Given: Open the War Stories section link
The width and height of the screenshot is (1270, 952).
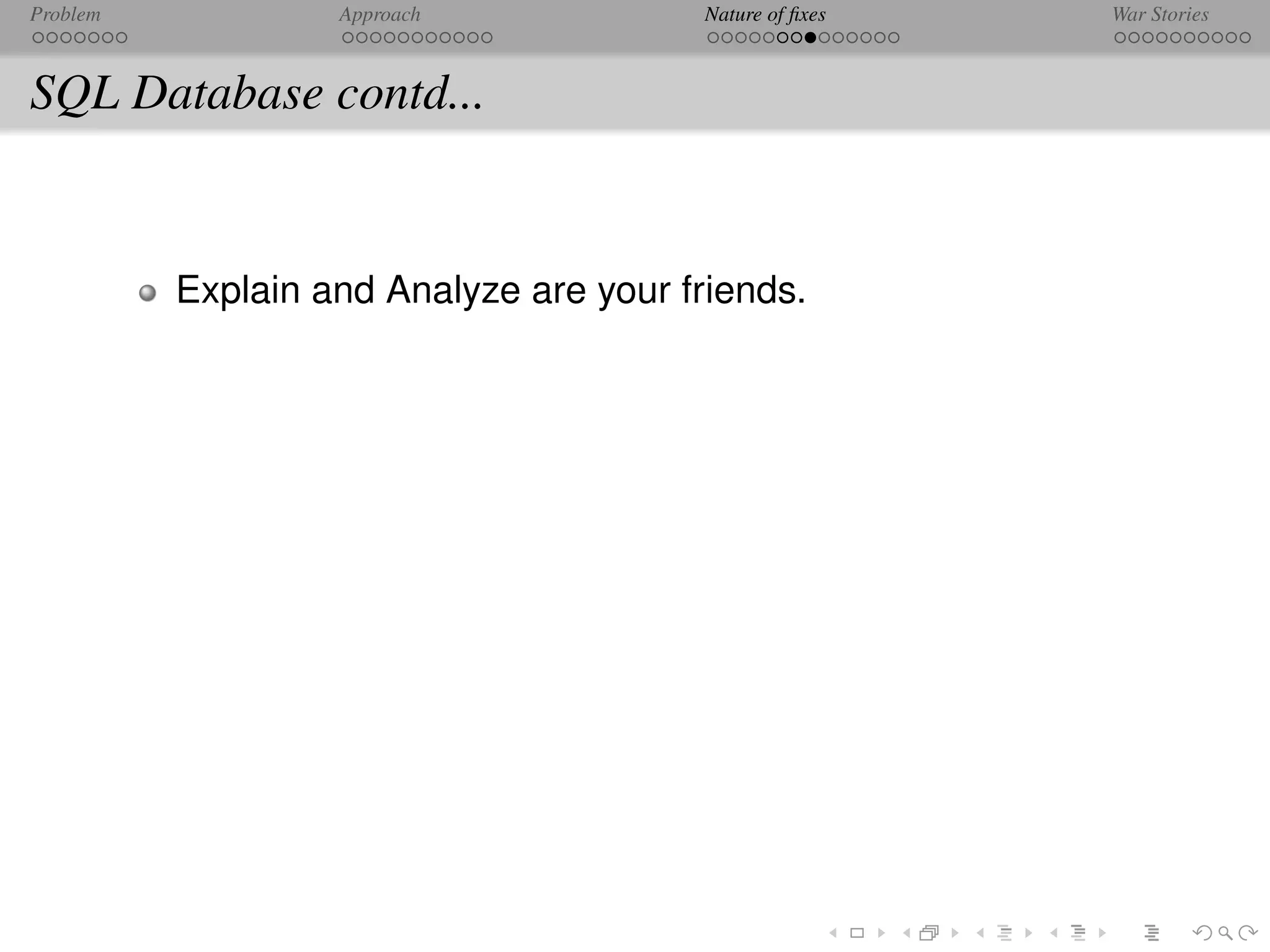Looking at the screenshot, I should 1160,14.
